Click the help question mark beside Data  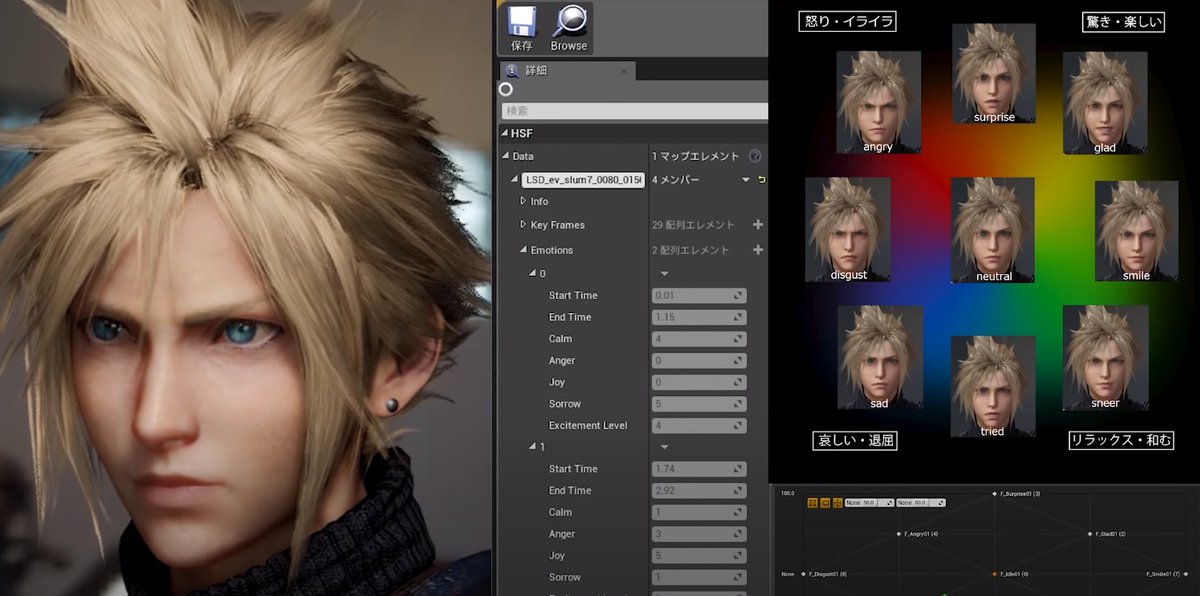[755, 156]
